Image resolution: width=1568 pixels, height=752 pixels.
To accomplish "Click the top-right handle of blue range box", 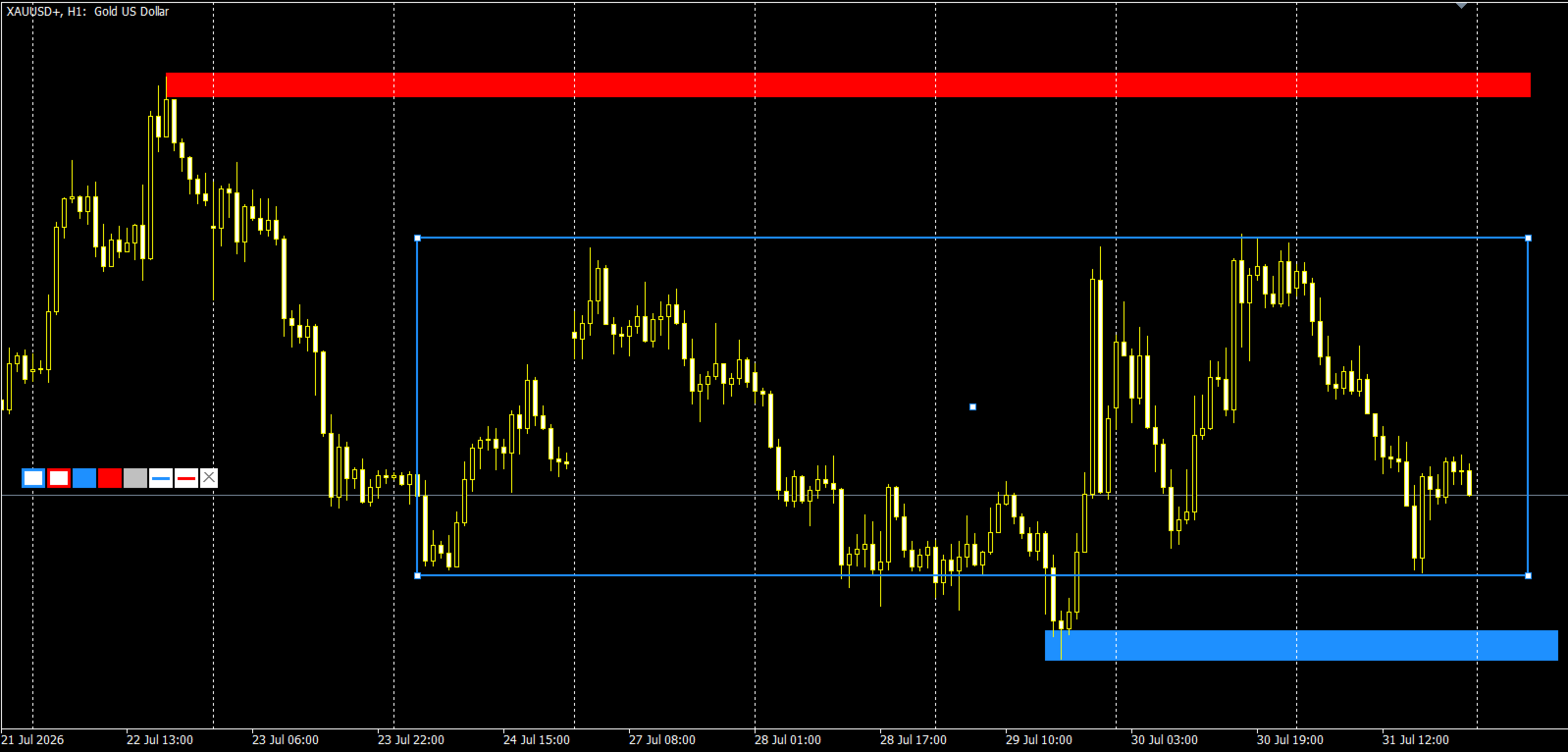I will click(x=1528, y=238).
